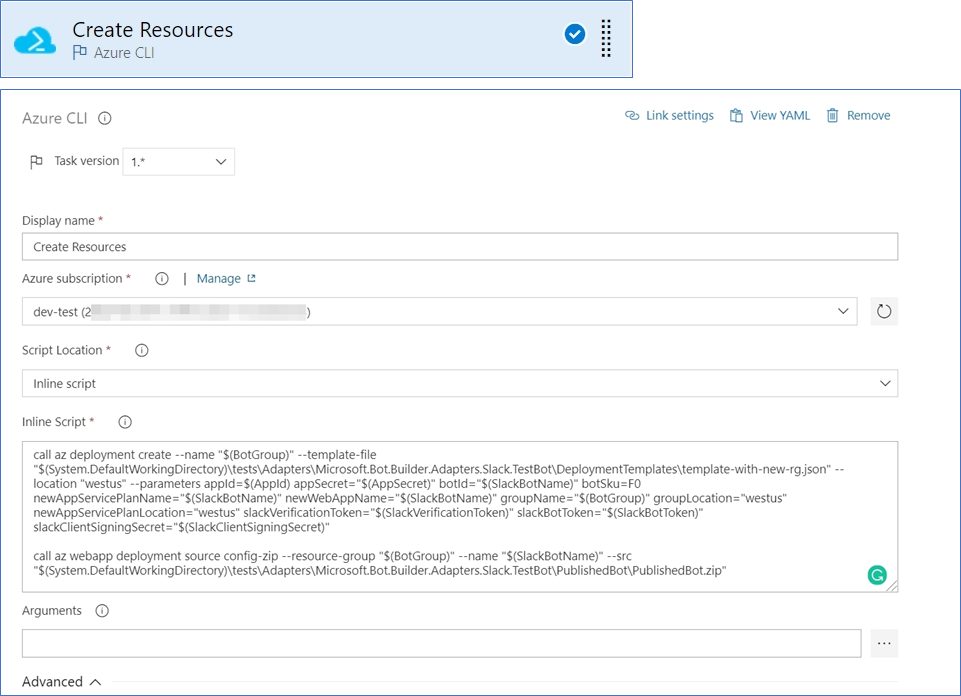Screen dimensions: 961x696
Task: Open the Script Location dropdown
Action: coord(460,383)
